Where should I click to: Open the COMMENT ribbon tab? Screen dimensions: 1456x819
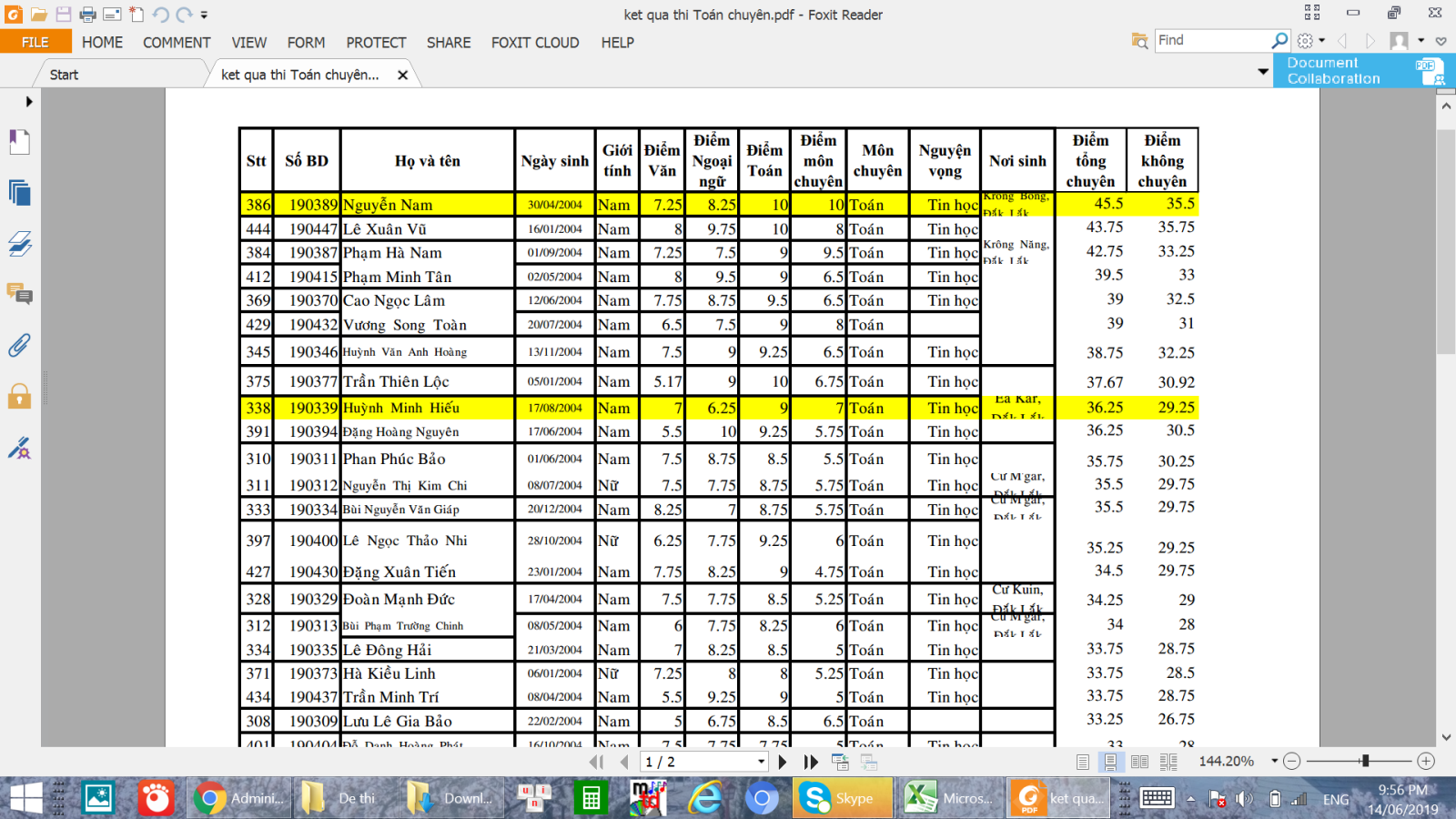click(177, 43)
